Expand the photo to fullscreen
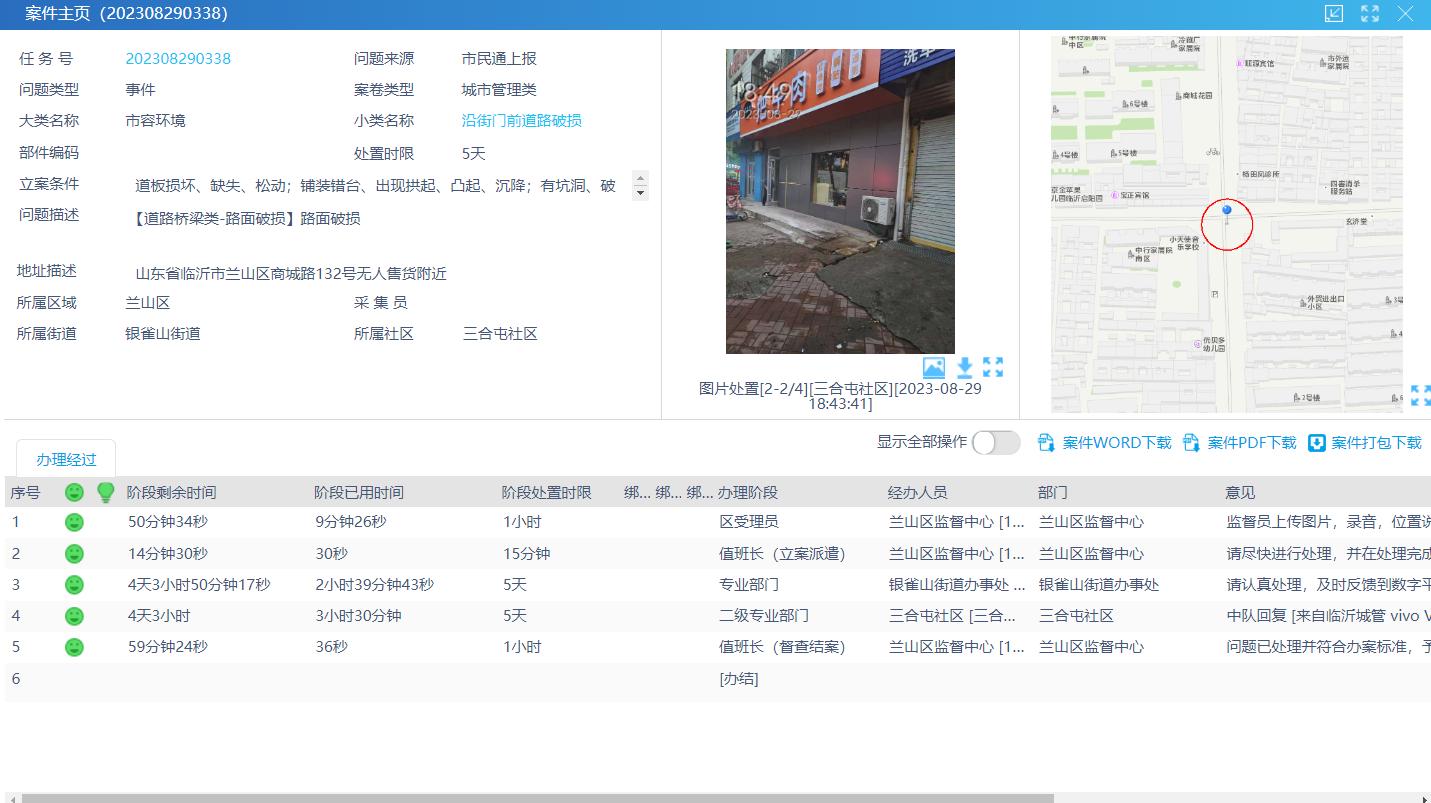This screenshot has width=1431, height=803. 993,367
